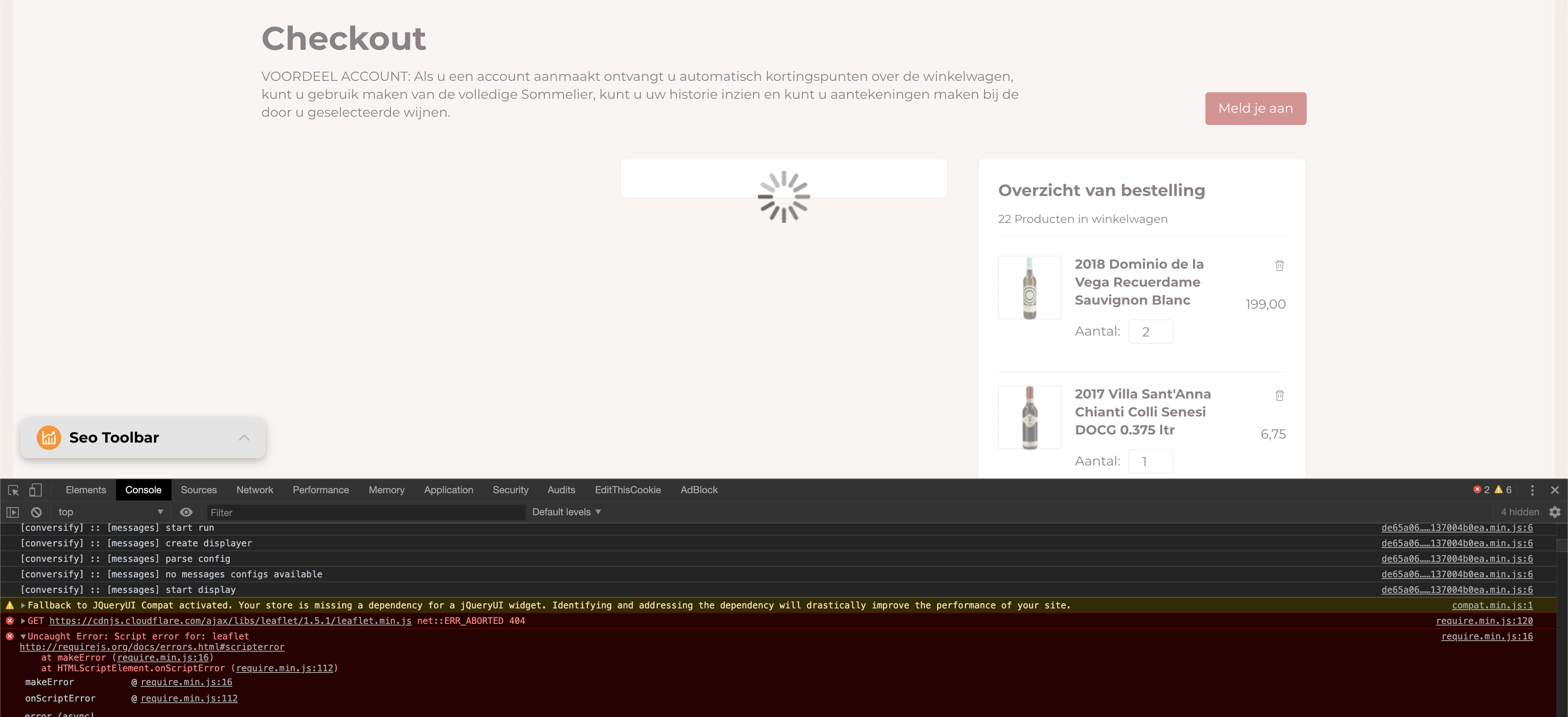1568x717 pixels.
Task: Open console settings gear icon
Action: click(1555, 512)
